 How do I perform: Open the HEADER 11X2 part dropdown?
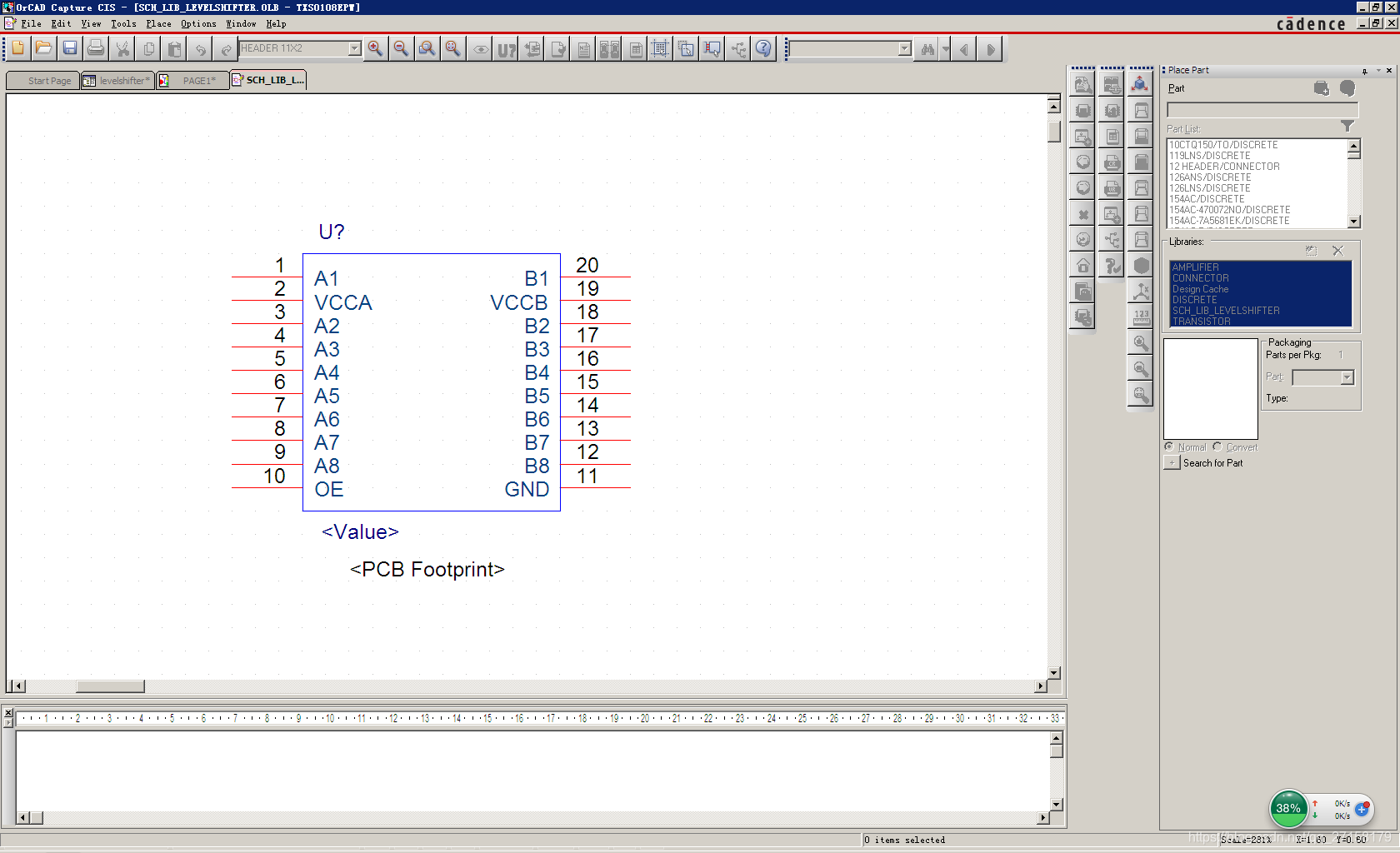coord(354,49)
